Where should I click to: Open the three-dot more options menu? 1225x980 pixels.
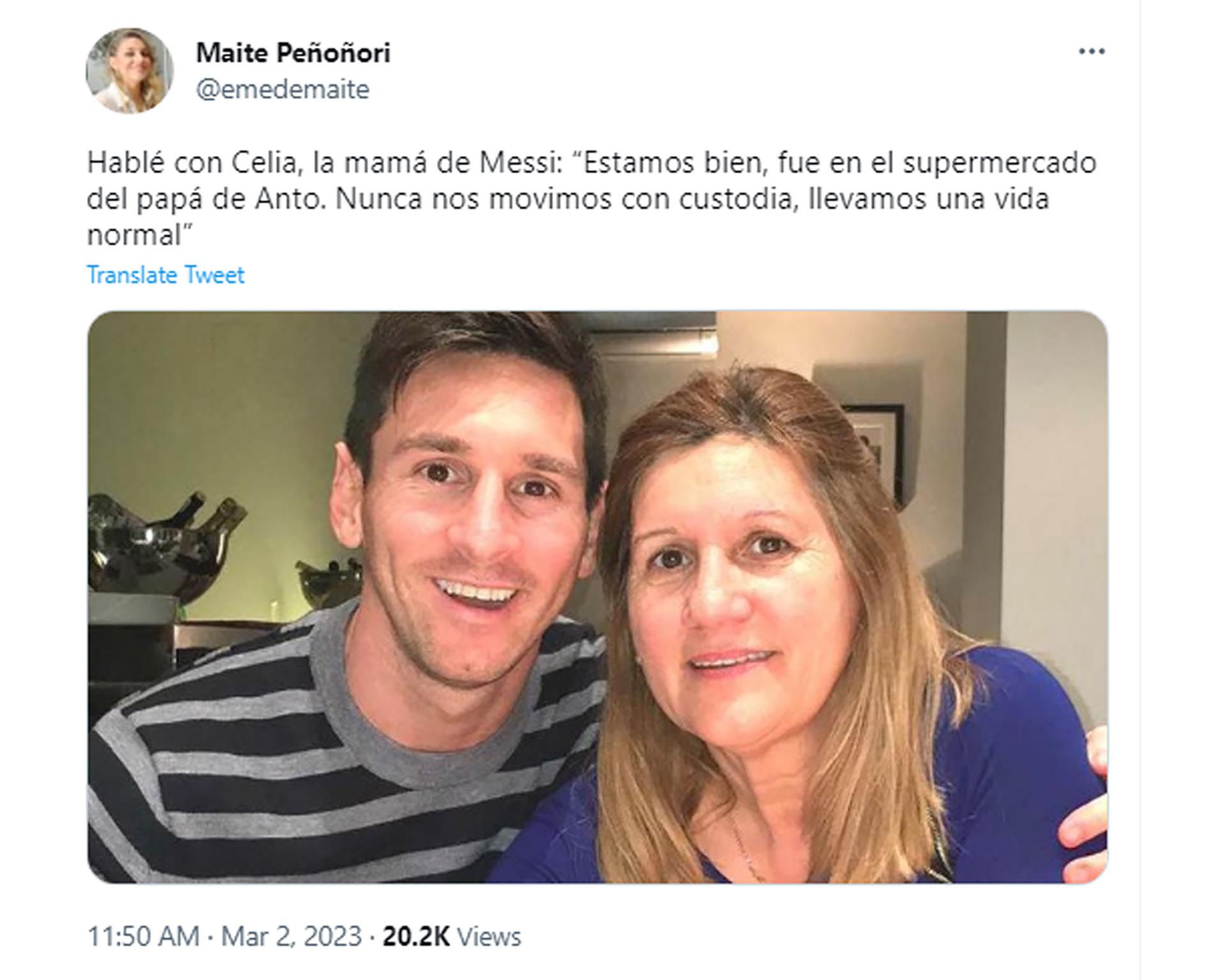click(1091, 52)
